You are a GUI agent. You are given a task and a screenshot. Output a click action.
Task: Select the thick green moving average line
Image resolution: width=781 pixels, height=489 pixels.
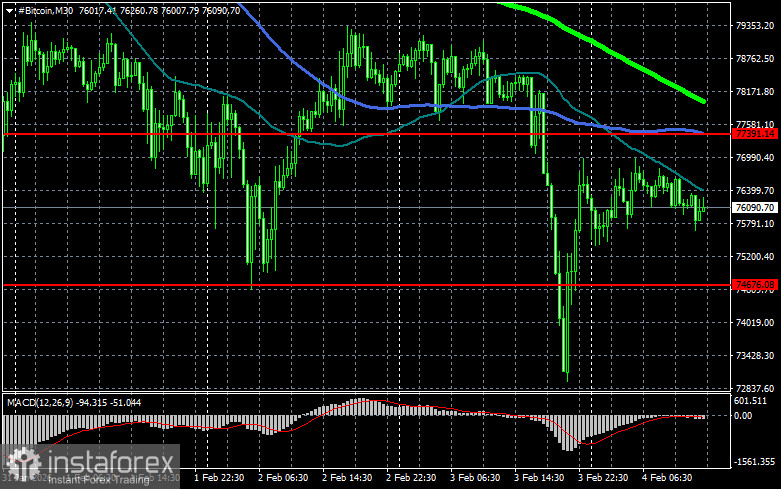[620, 58]
